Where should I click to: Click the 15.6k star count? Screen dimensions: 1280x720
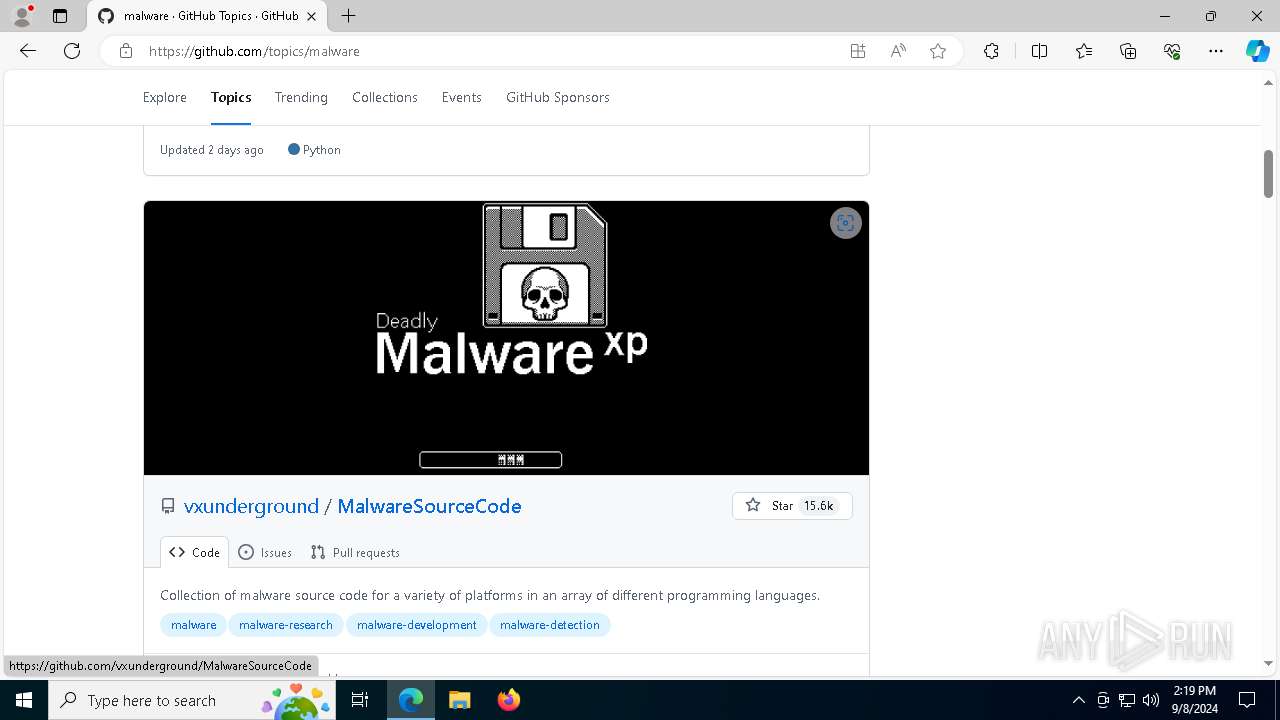819,506
